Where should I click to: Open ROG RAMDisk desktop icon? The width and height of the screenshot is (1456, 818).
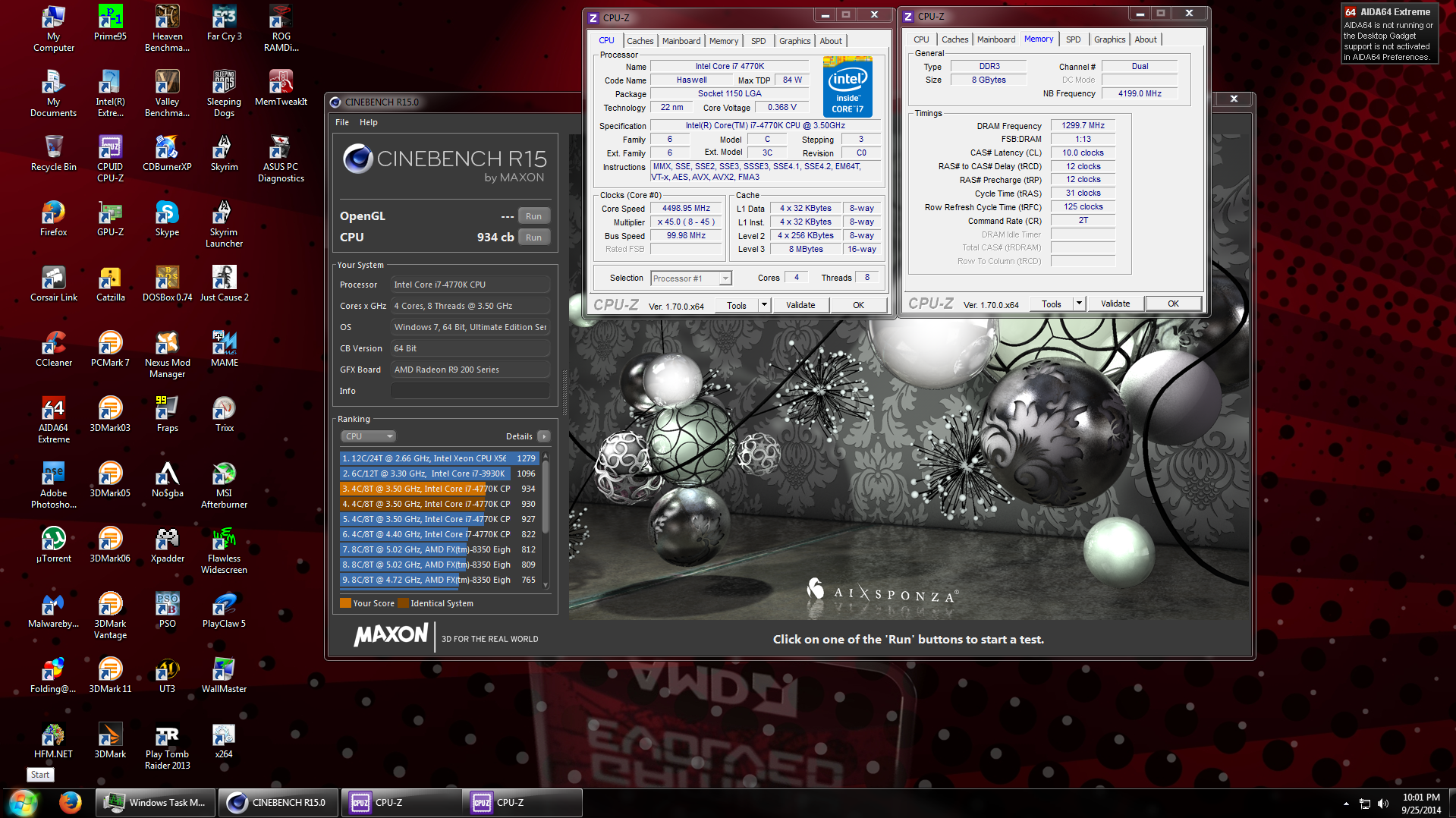[x=281, y=28]
